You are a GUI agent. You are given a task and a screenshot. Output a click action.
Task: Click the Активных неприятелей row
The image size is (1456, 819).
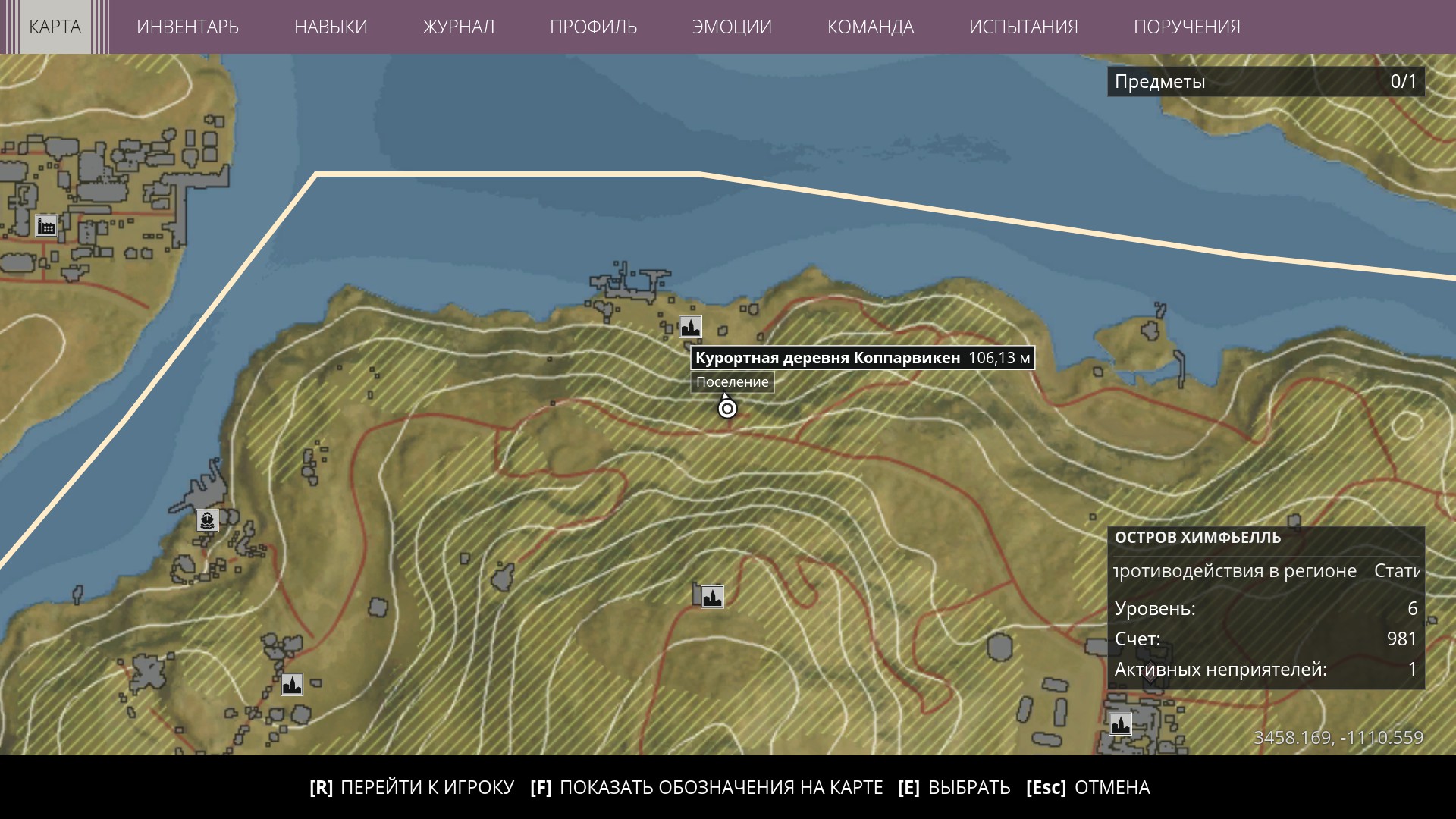[1266, 670]
